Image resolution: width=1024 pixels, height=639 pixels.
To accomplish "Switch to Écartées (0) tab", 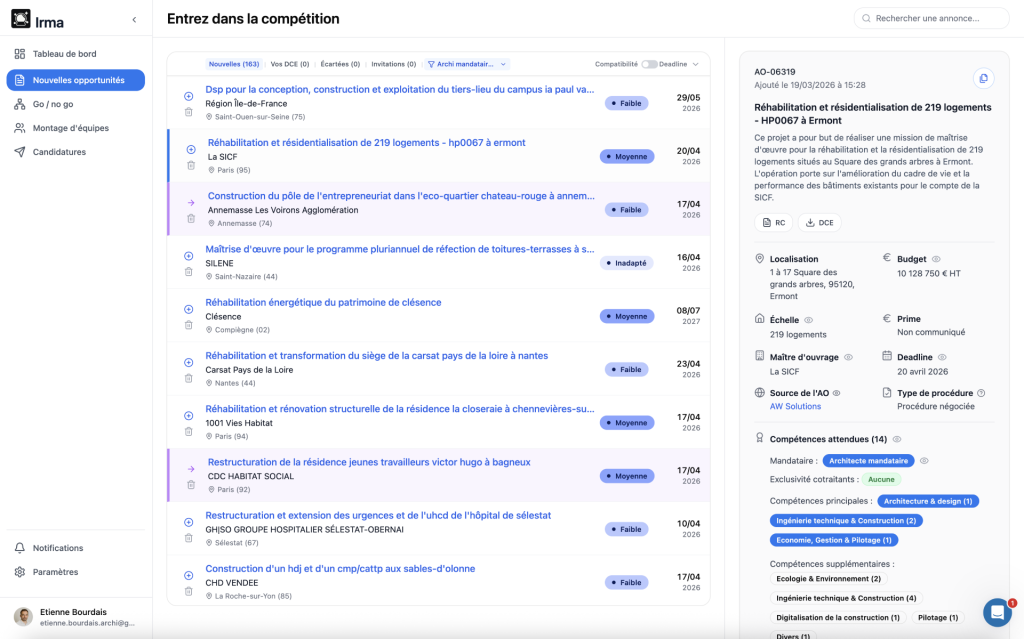I will 340,64.
